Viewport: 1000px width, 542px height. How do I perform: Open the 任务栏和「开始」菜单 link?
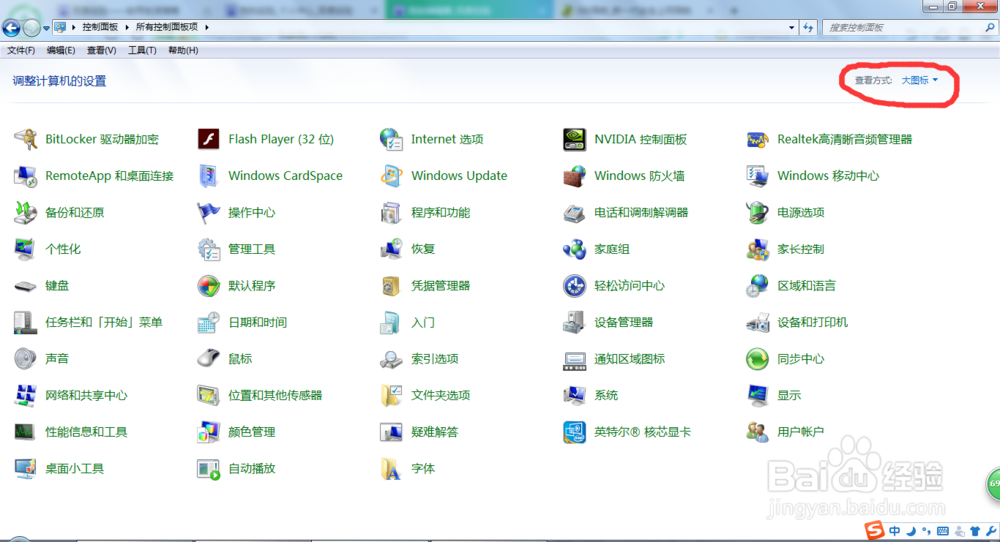coord(104,323)
